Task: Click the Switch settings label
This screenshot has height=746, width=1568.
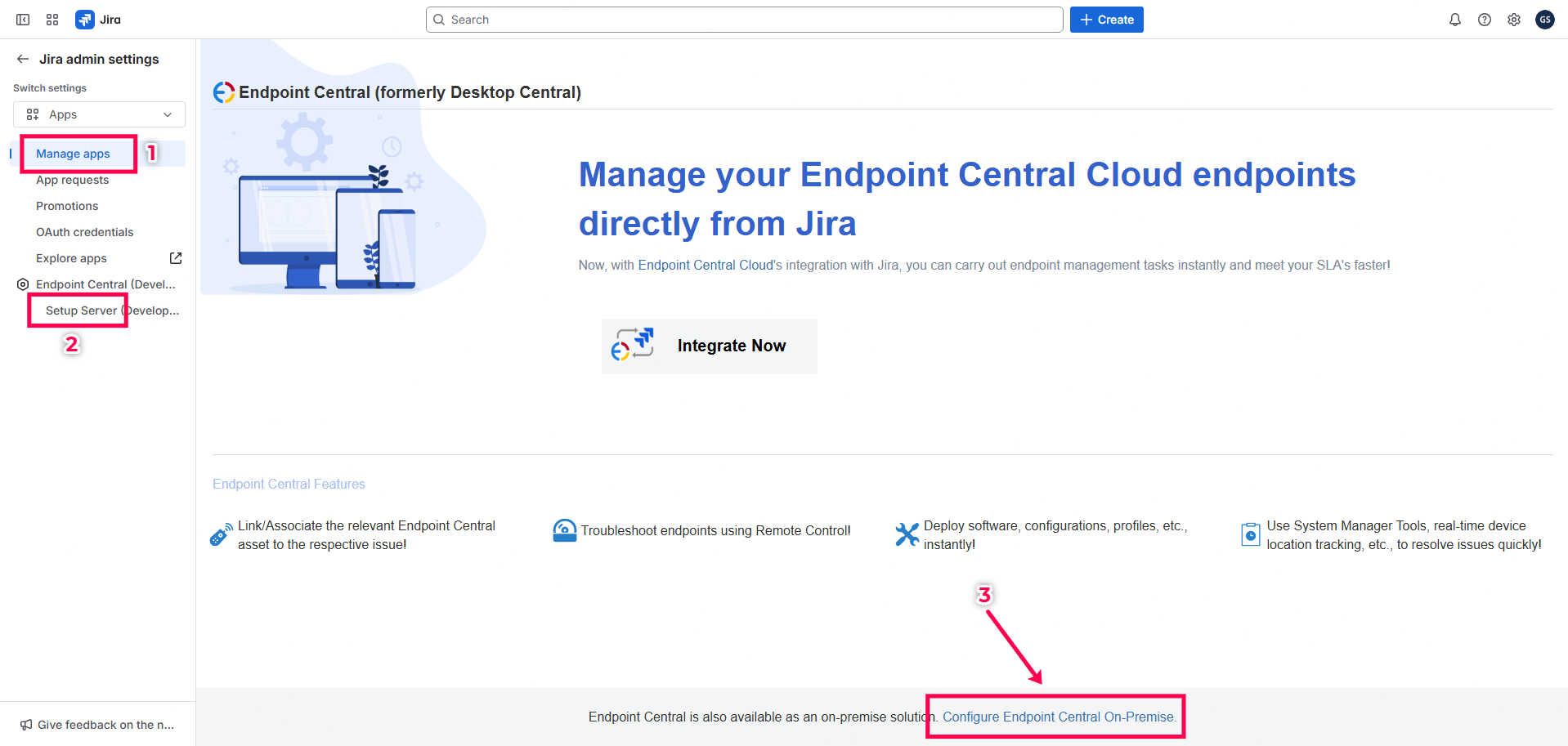Action: pos(50,88)
